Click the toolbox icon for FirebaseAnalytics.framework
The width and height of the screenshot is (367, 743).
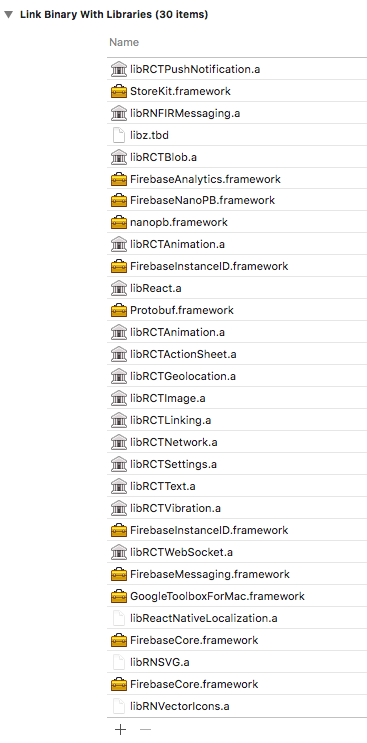coord(118,180)
